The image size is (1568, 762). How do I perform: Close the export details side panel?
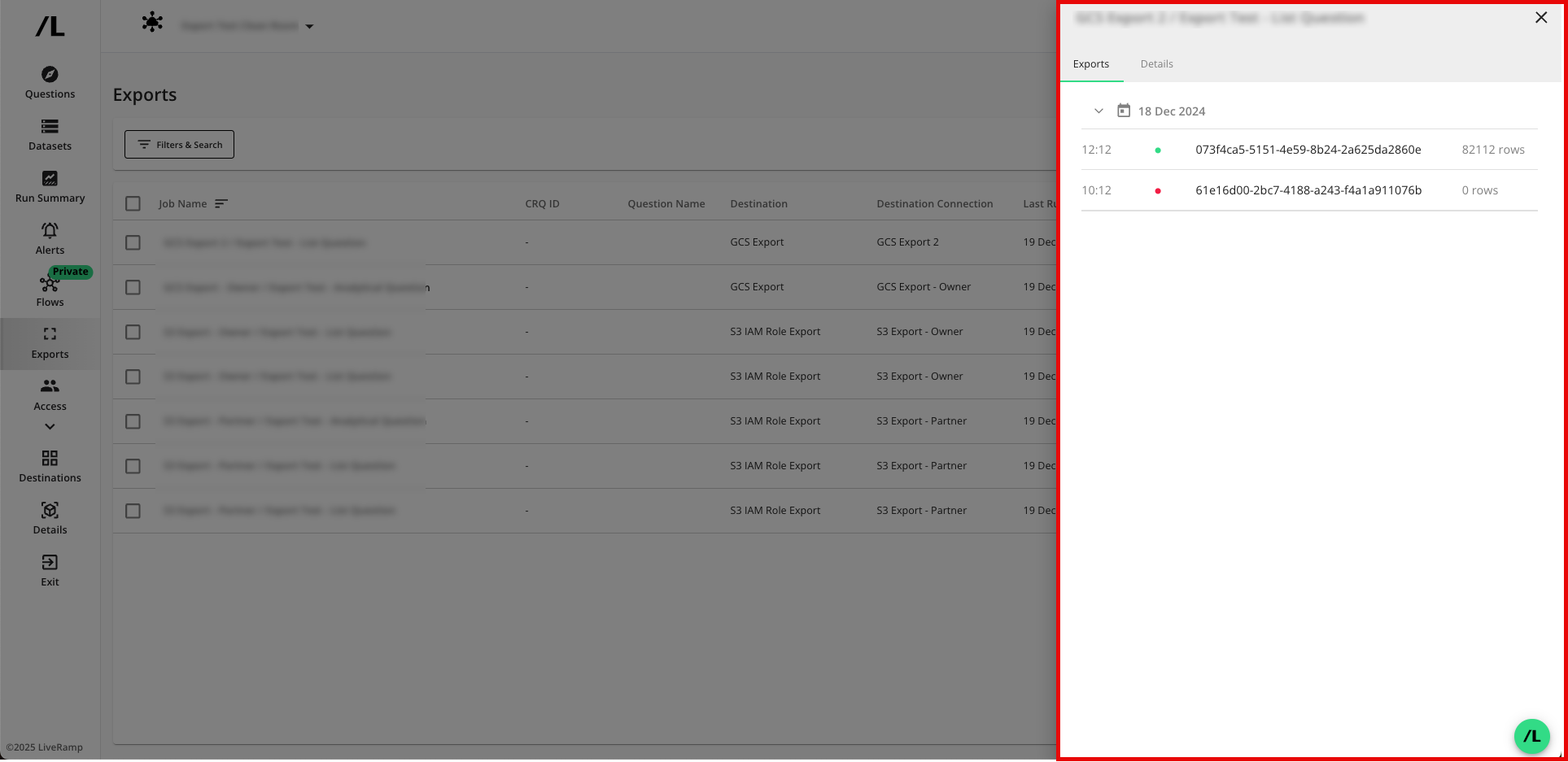pos(1540,18)
